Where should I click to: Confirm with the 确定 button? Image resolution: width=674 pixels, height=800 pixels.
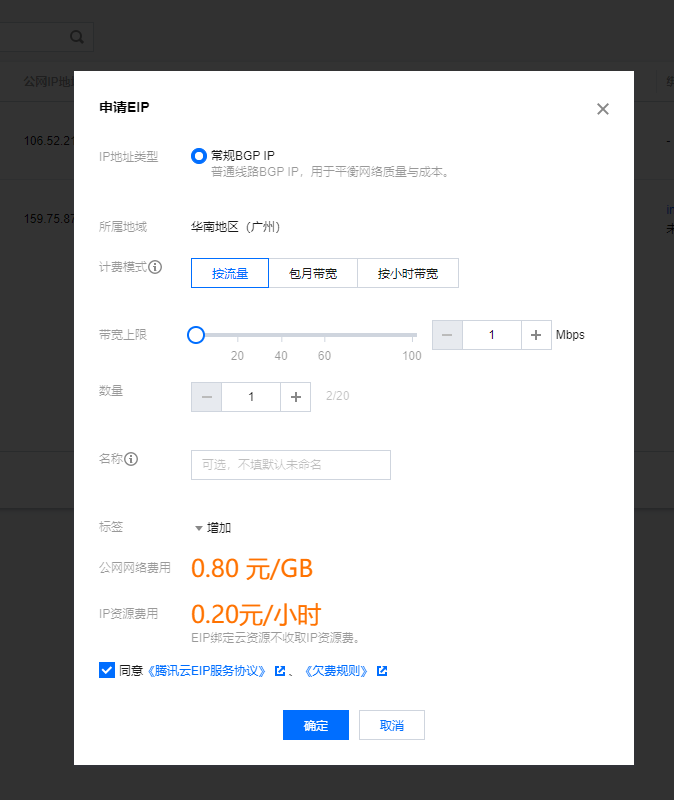tap(316, 725)
